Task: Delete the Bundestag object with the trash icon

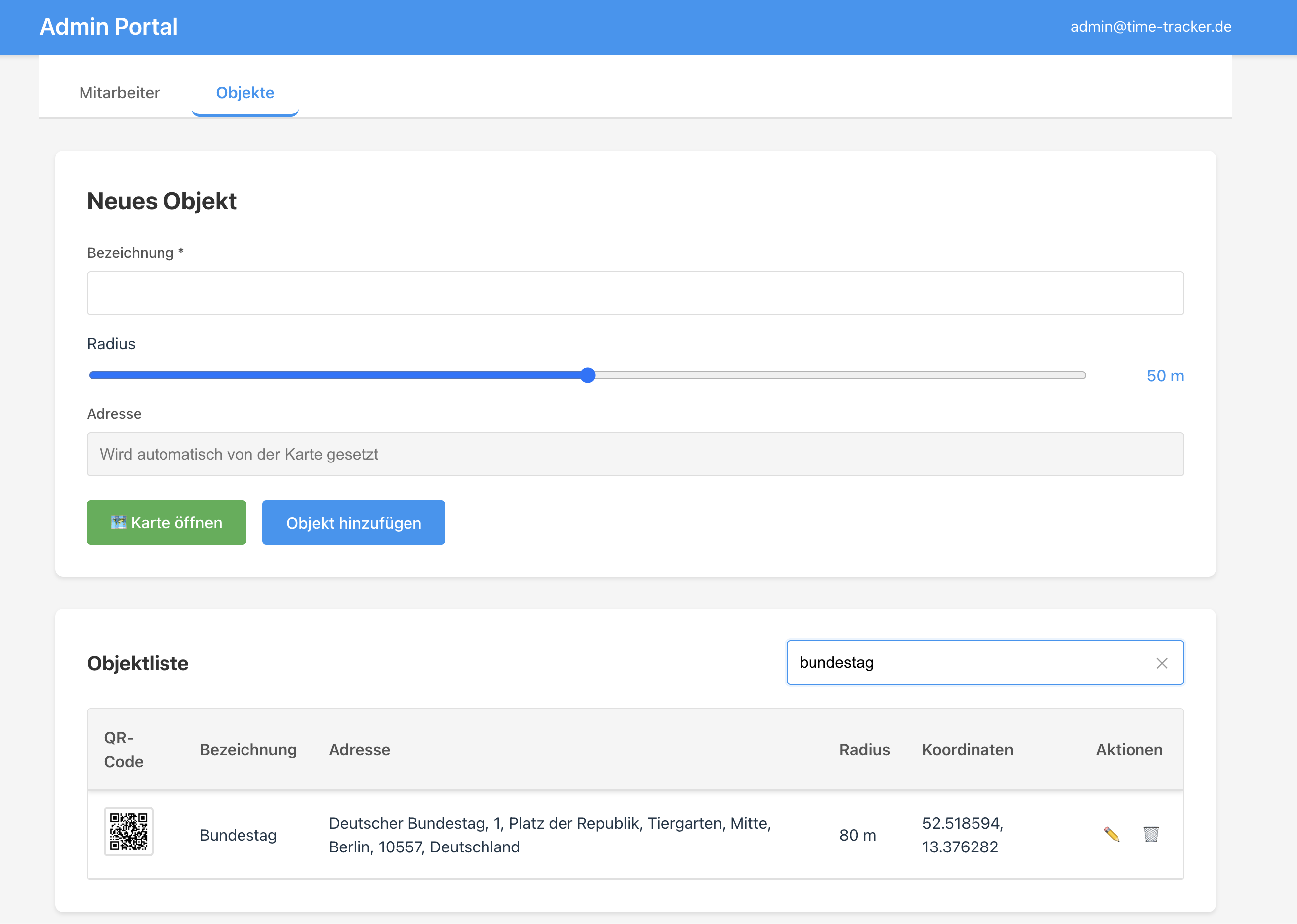Action: (1151, 835)
